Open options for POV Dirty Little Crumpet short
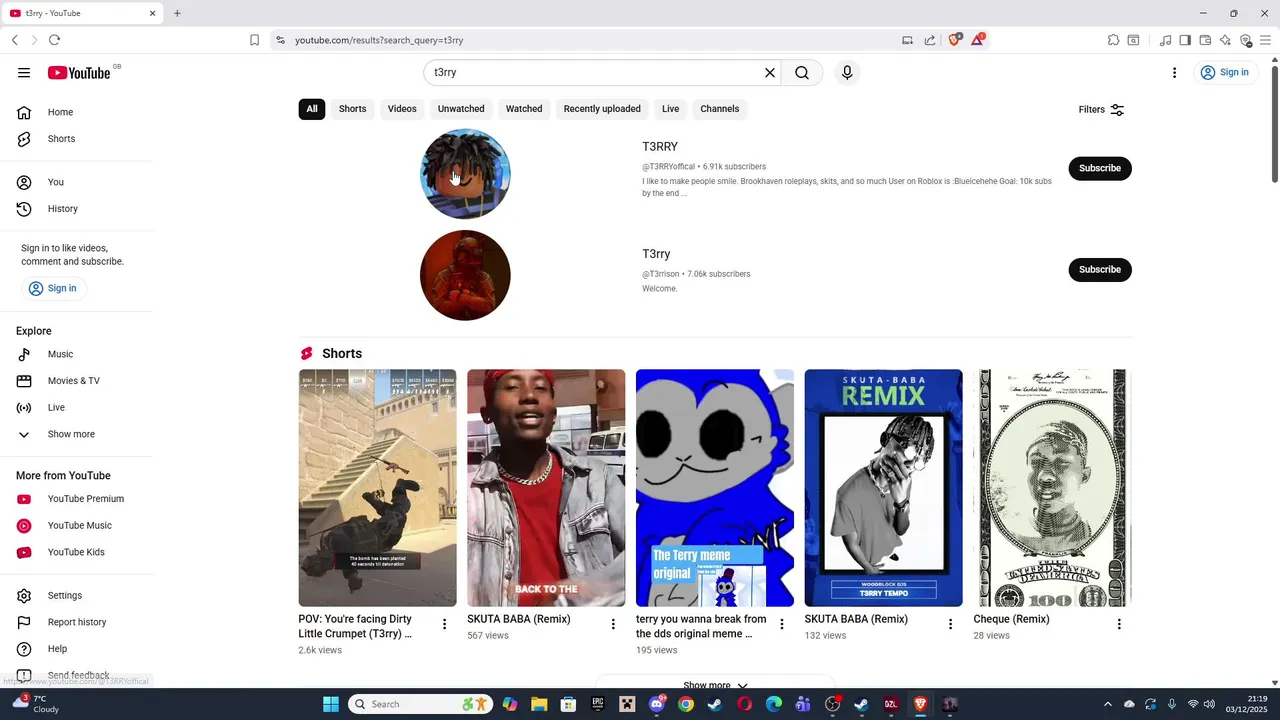This screenshot has width=1280, height=720. click(445, 624)
